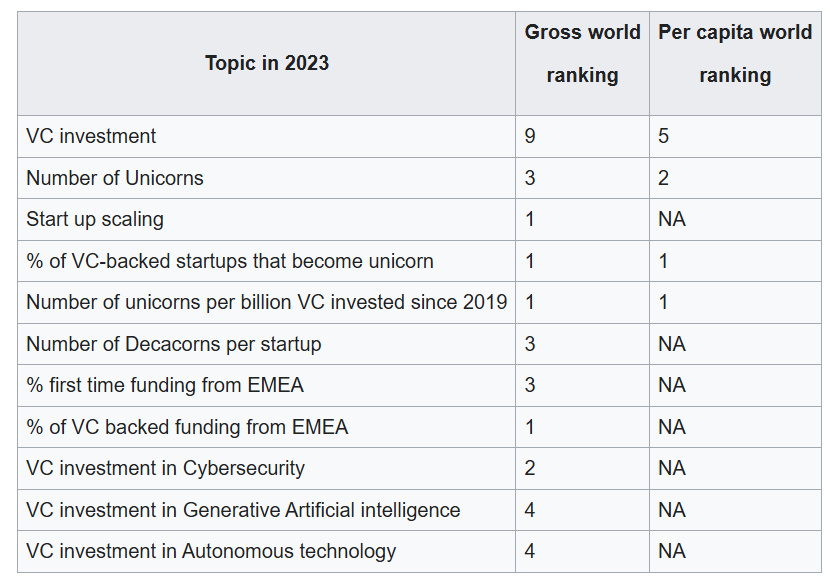Viewport: 830px width, 586px height.
Task: Click NA cell in Autonomous technology row
Action: pos(672,551)
